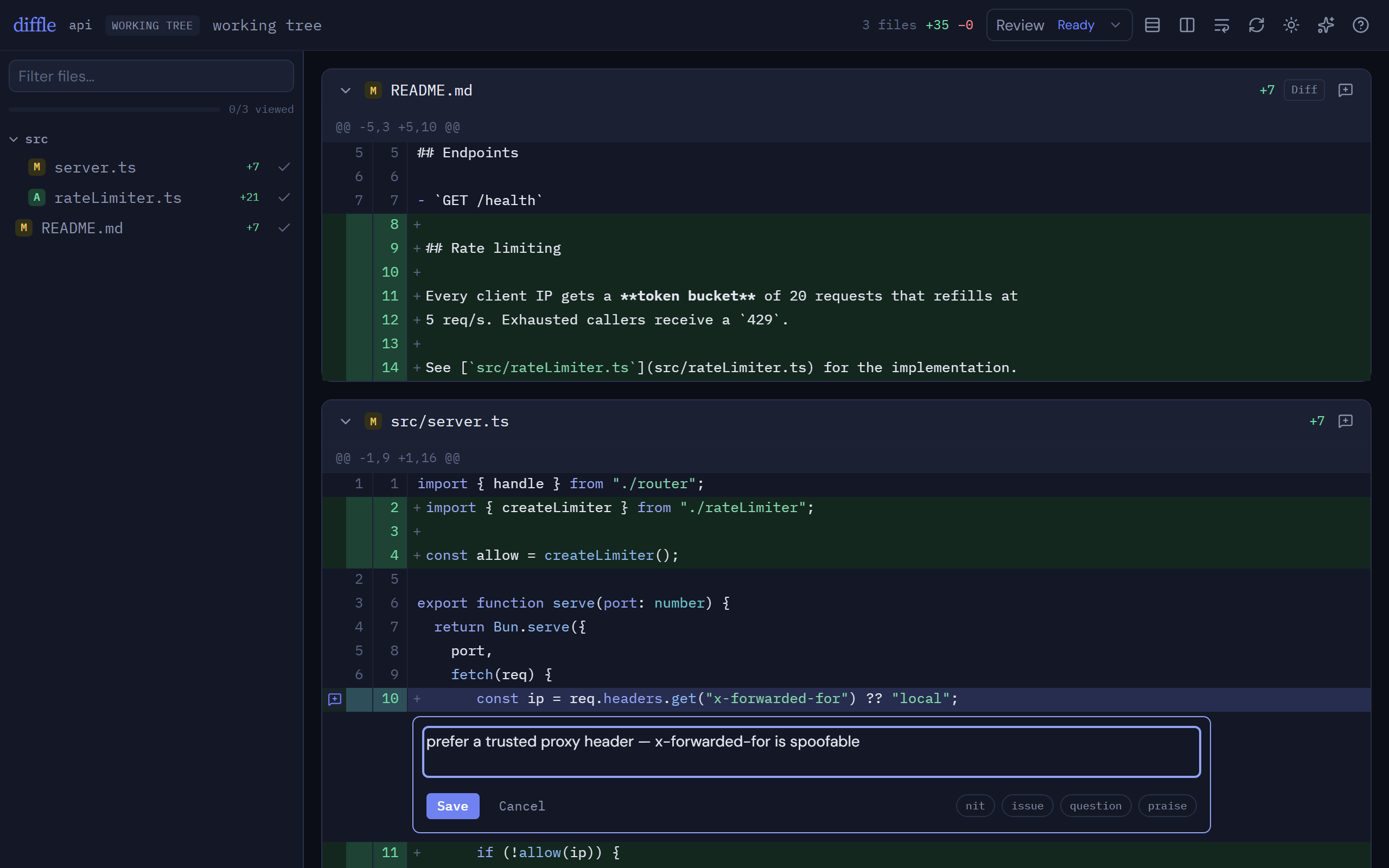Mark server.ts as viewed
The width and height of the screenshot is (1389, 868).
coord(284,167)
